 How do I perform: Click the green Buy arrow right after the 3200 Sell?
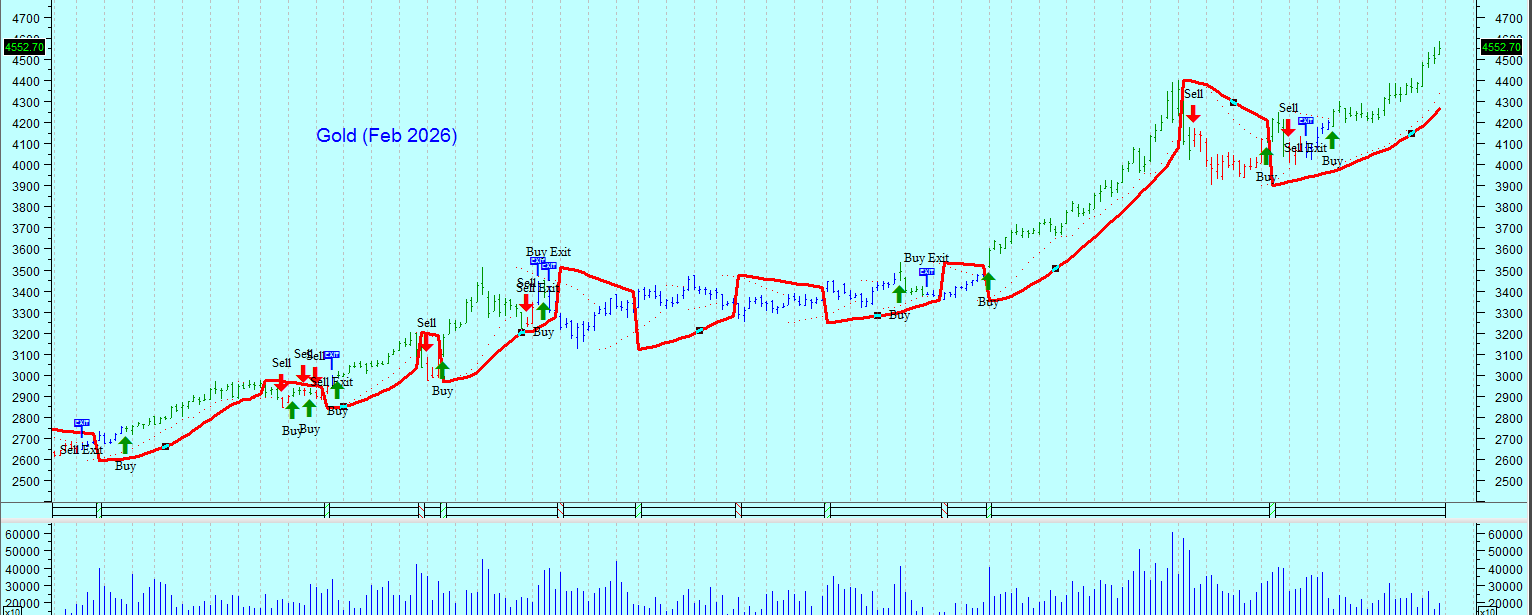coord(442,370)
